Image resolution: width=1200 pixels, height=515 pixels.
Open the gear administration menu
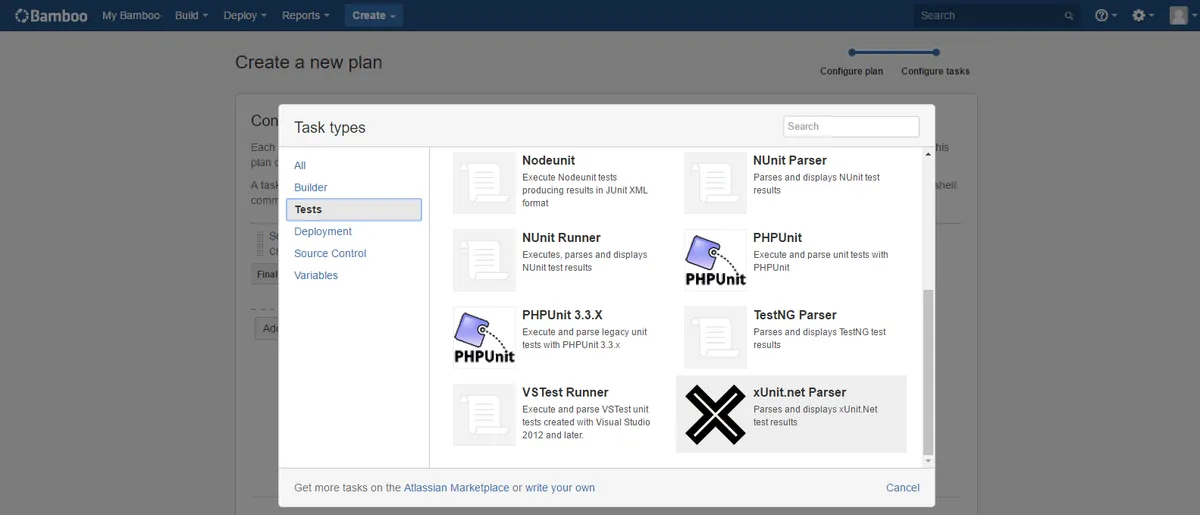[1143, 15]
